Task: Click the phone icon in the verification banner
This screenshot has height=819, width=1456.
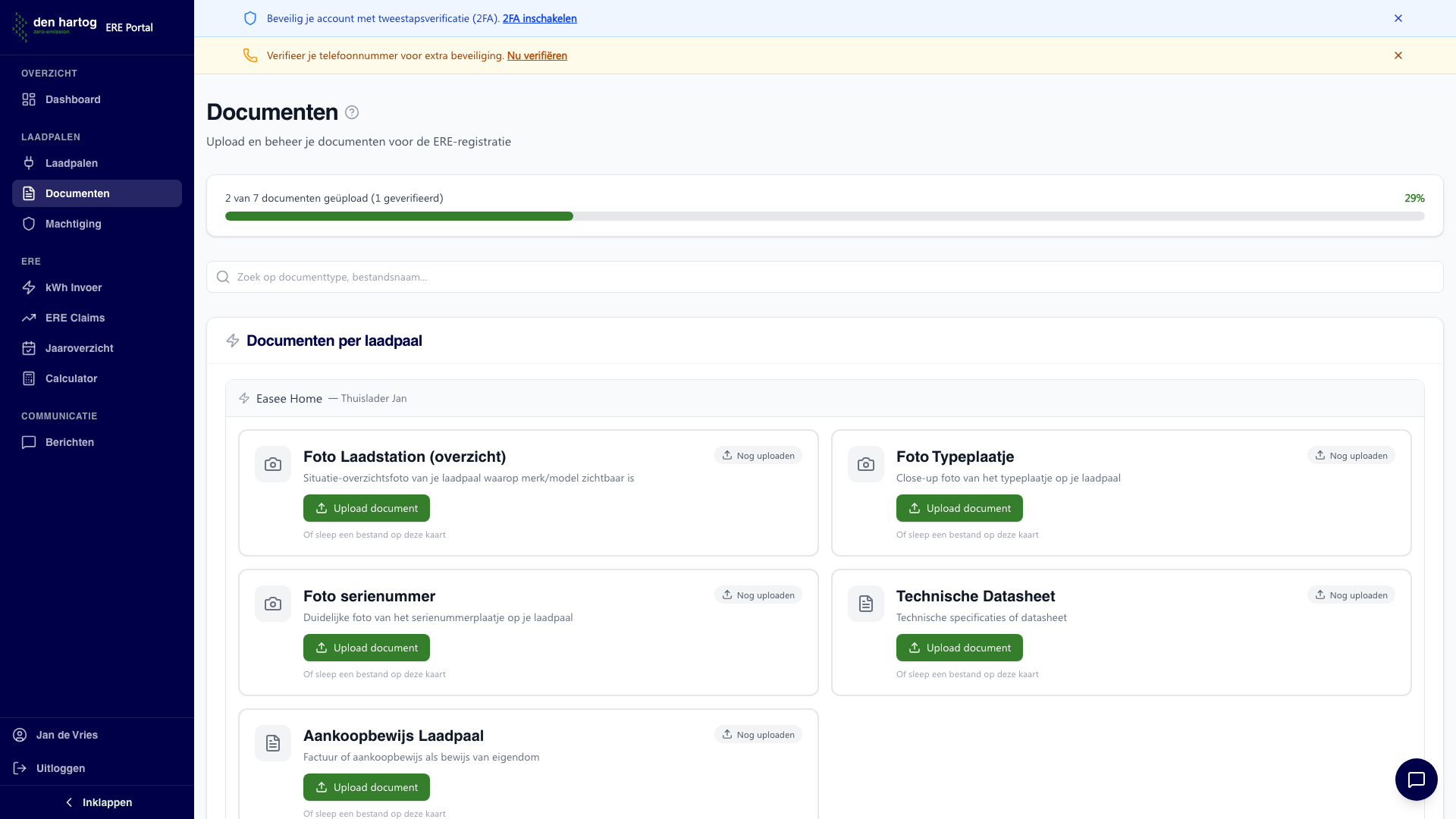Action: point(250,55)
